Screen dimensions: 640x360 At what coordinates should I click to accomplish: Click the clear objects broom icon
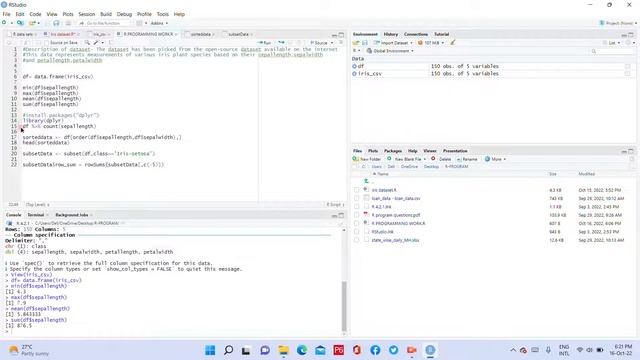[453, 42]
